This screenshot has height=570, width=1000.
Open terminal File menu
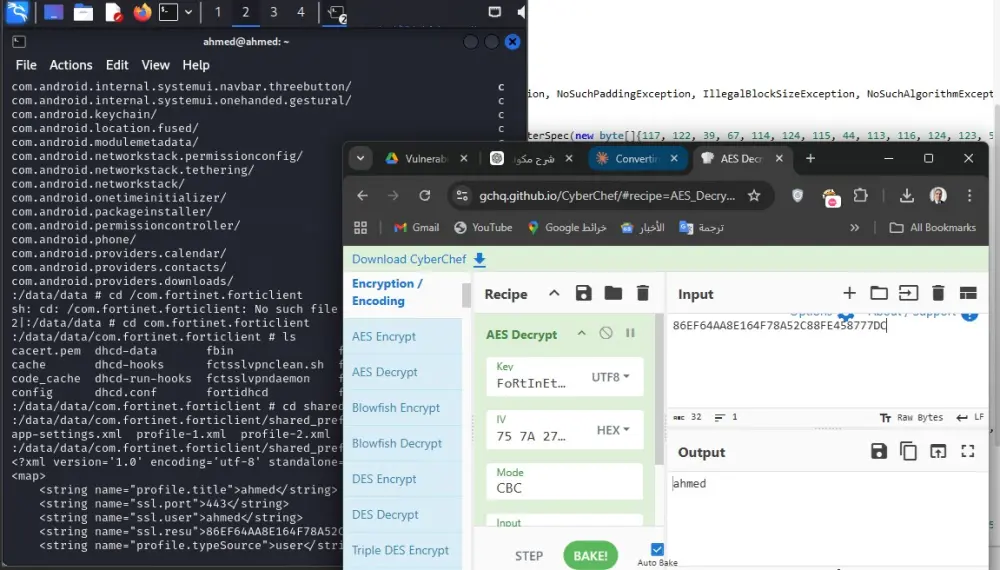(26, 65)
